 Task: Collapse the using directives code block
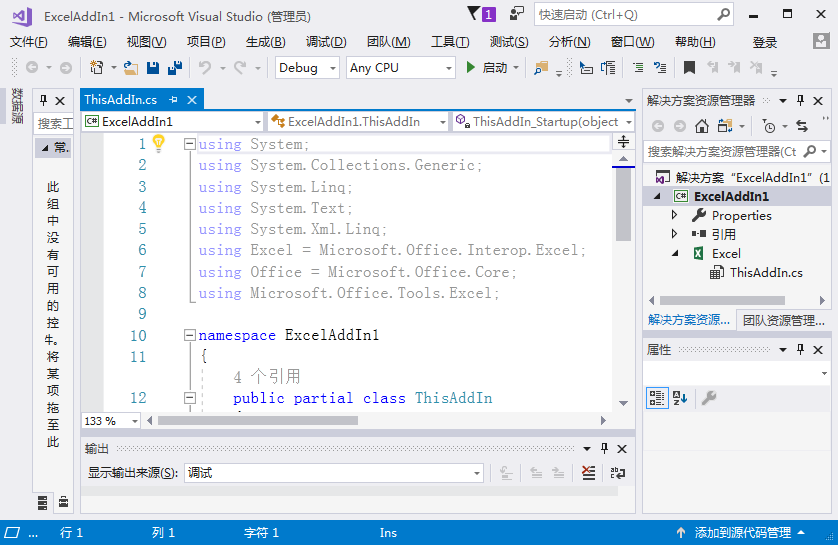click(x=189, y=144)
